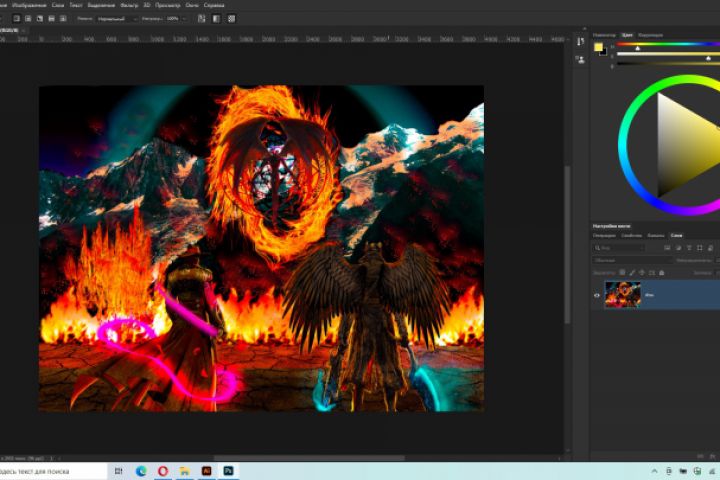Click the Task View taskbar icon

coord(118,470)
